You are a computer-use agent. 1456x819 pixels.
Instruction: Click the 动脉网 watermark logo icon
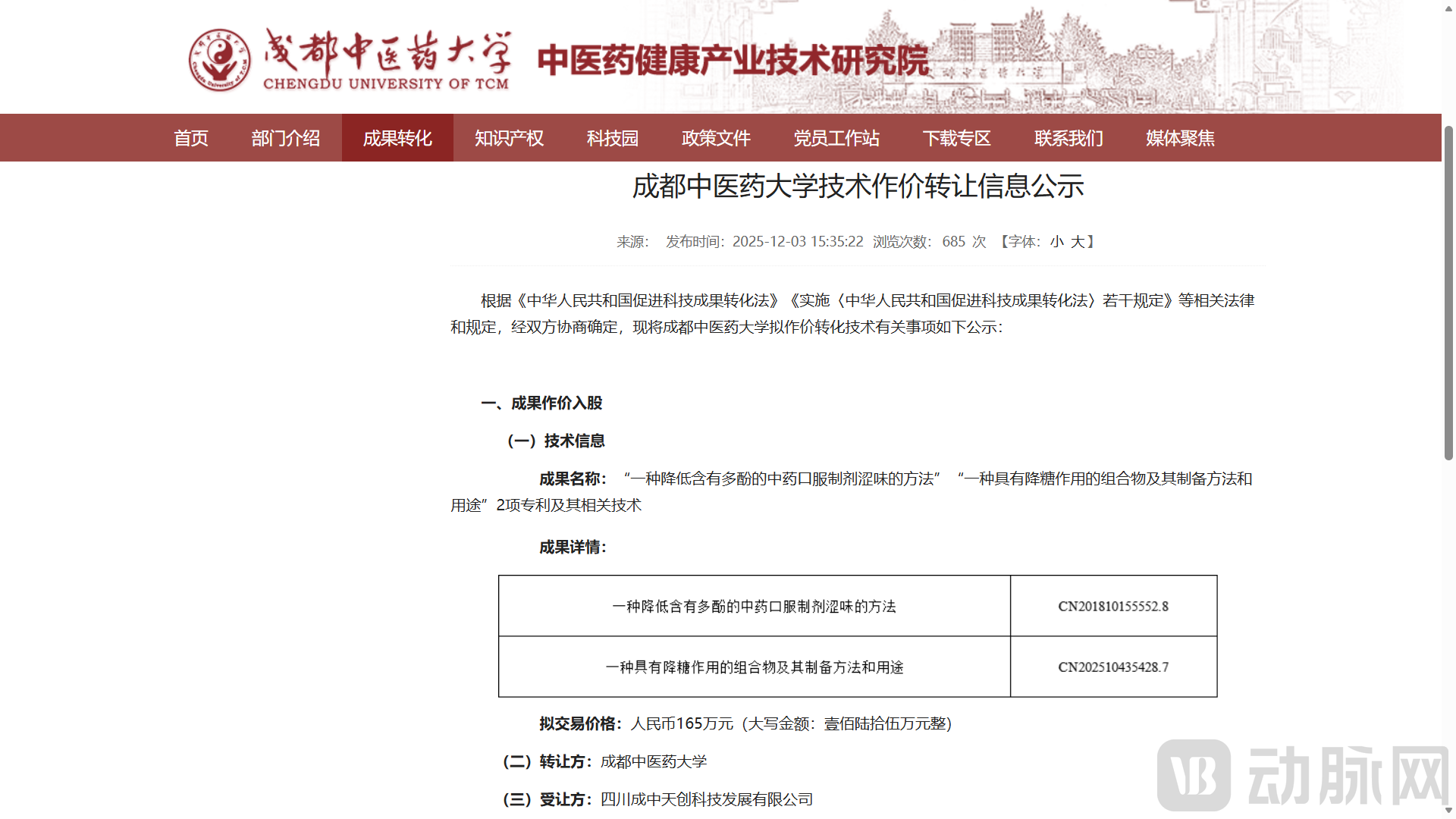coord(1194,775)
